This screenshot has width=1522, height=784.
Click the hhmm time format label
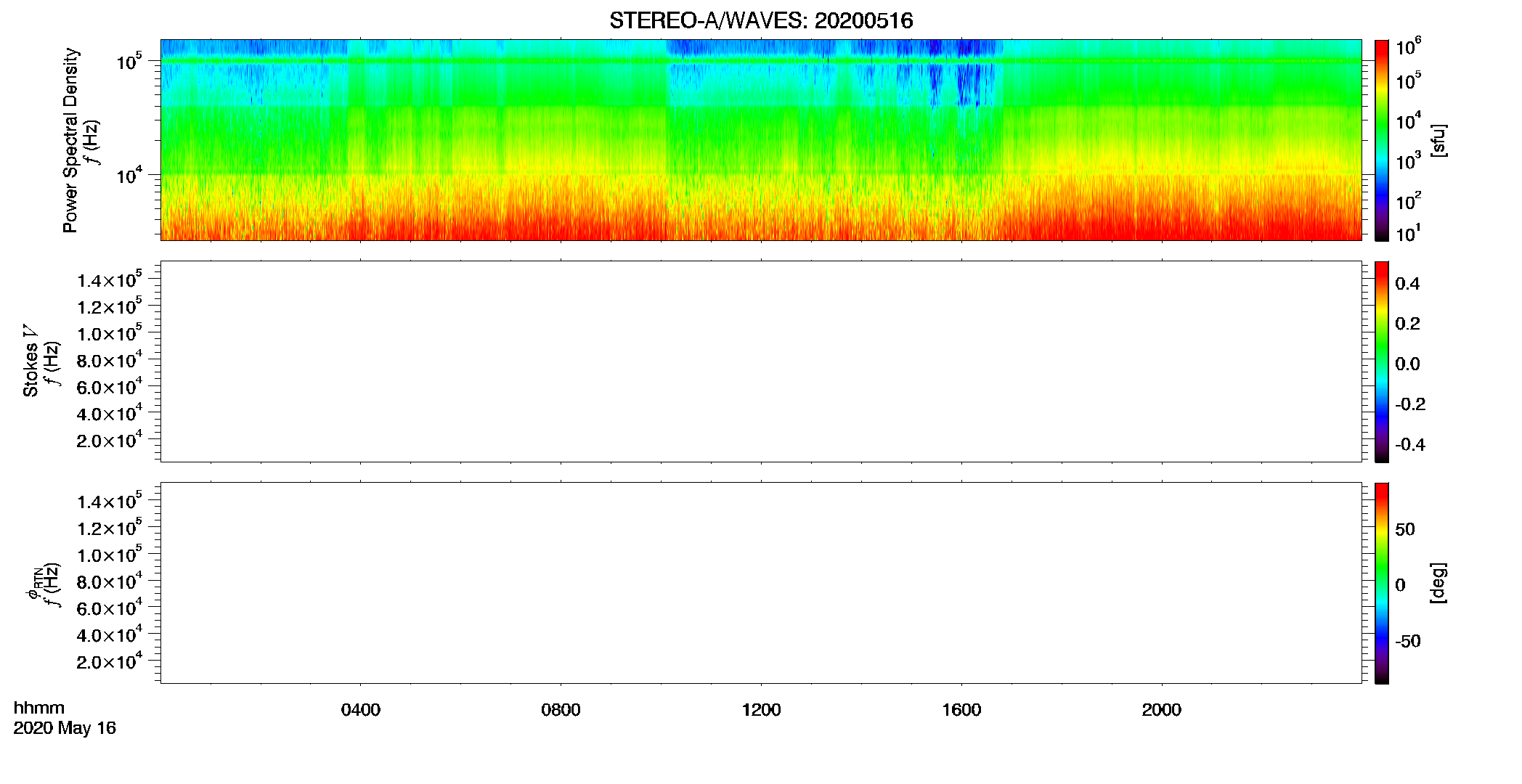pyautogui.click(x=39, y=708)
